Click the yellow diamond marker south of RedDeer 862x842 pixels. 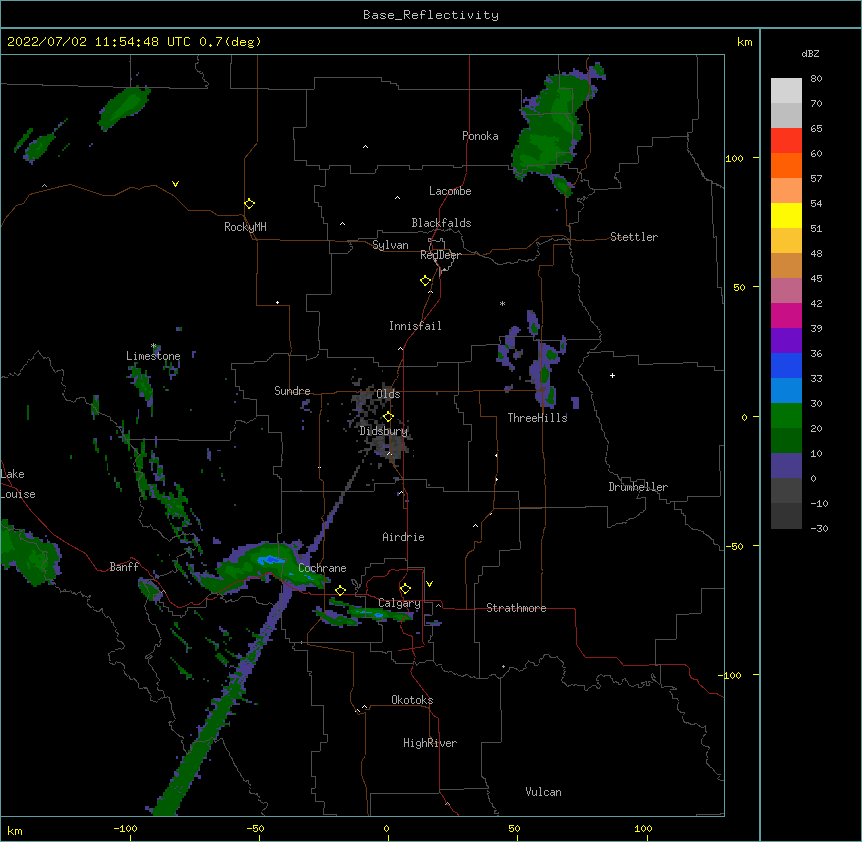(x=426, y=281)
